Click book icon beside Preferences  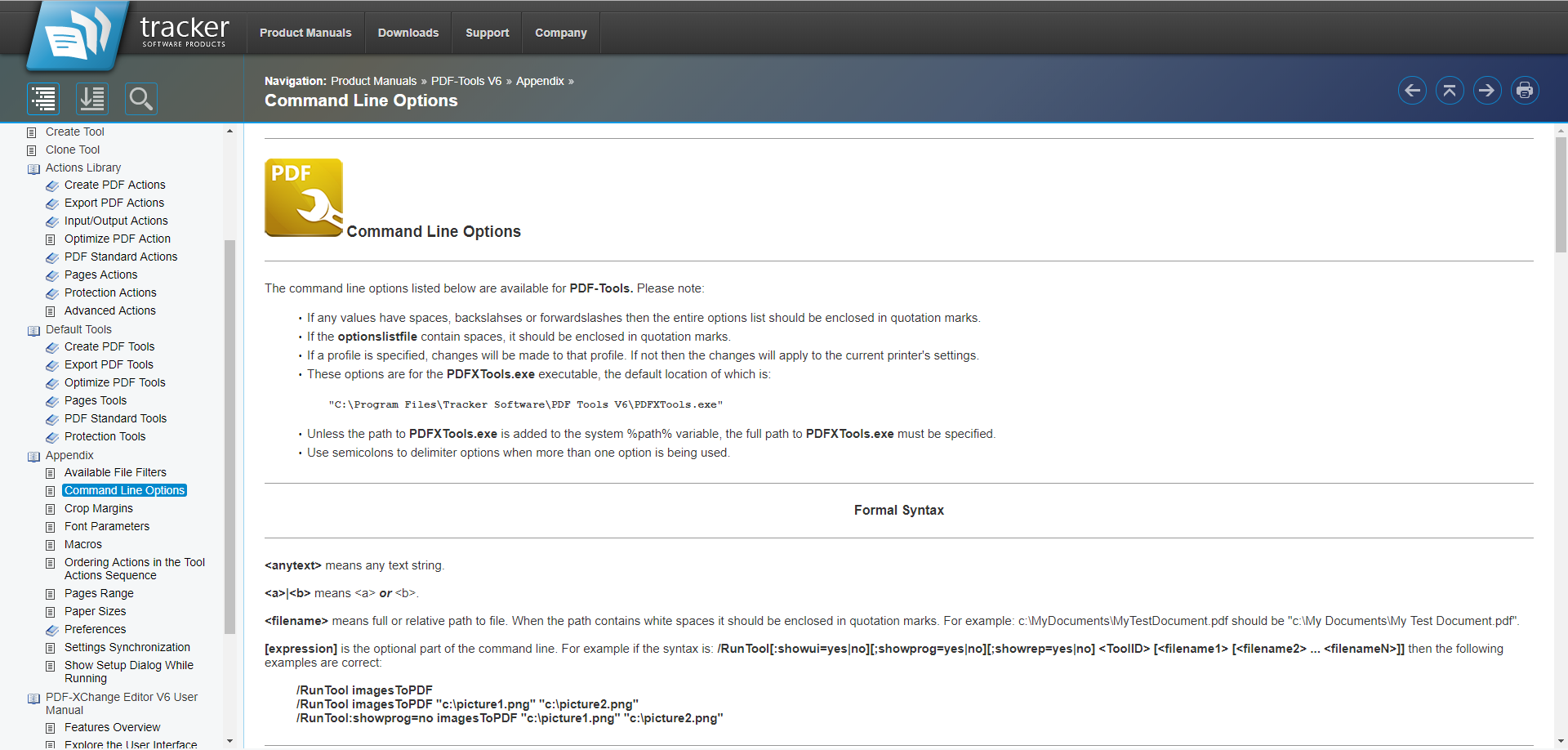coord(51,630)
